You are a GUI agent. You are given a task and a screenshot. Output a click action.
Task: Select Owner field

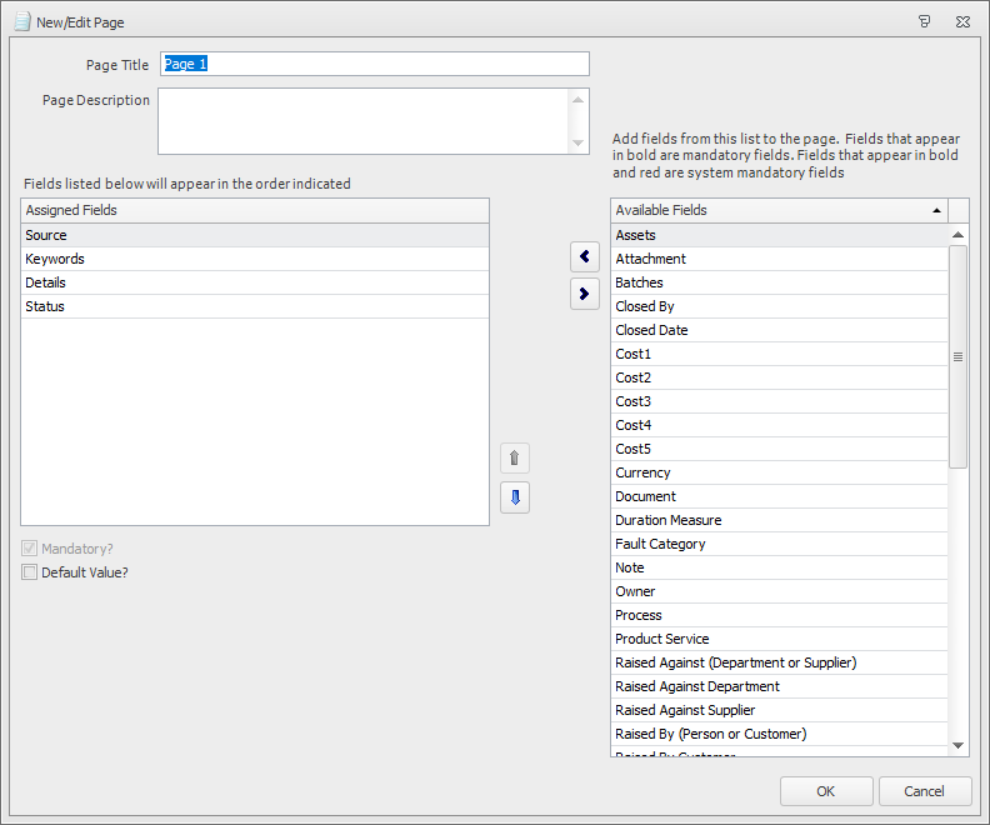coord(779,591)
